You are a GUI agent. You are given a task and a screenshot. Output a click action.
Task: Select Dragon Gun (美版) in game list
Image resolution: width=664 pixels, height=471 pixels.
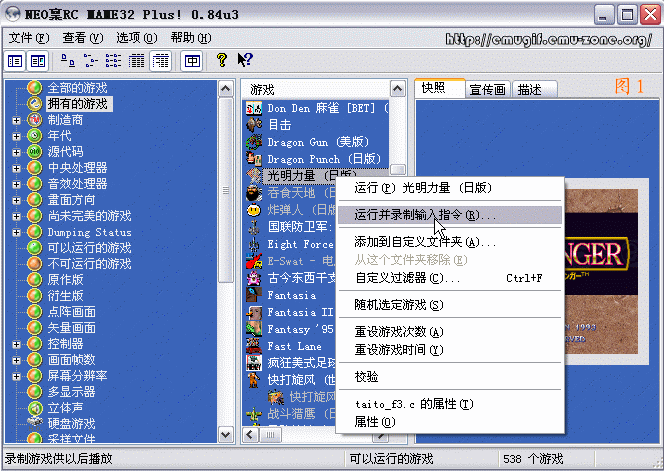pyautogui.click(x=318, y=142)
